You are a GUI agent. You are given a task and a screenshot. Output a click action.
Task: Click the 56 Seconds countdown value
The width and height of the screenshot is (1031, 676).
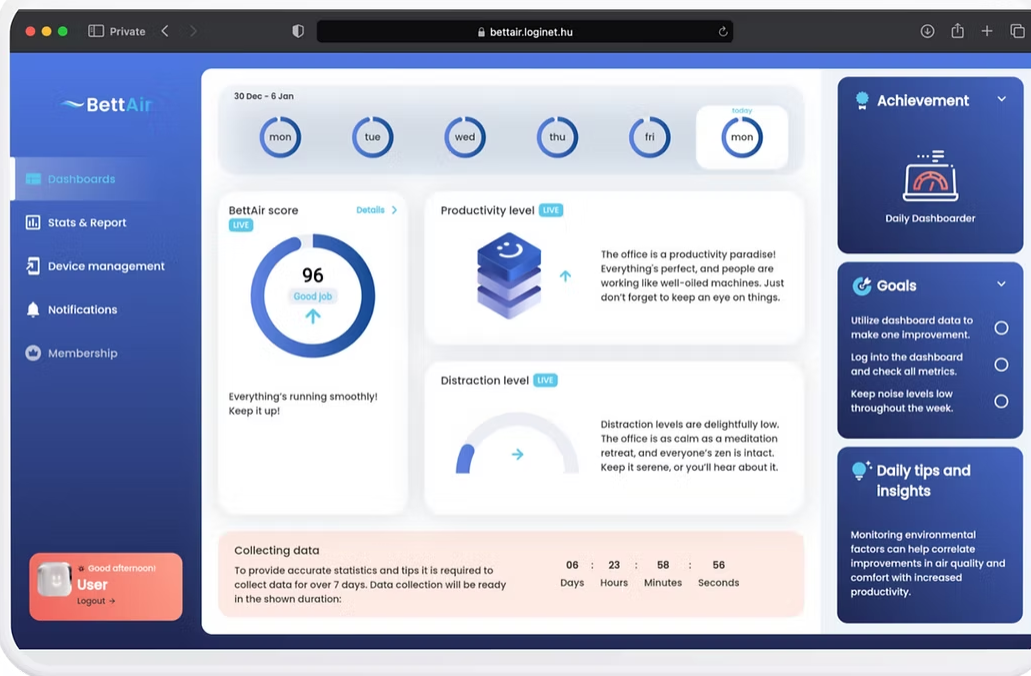click(x=719, y=565)
